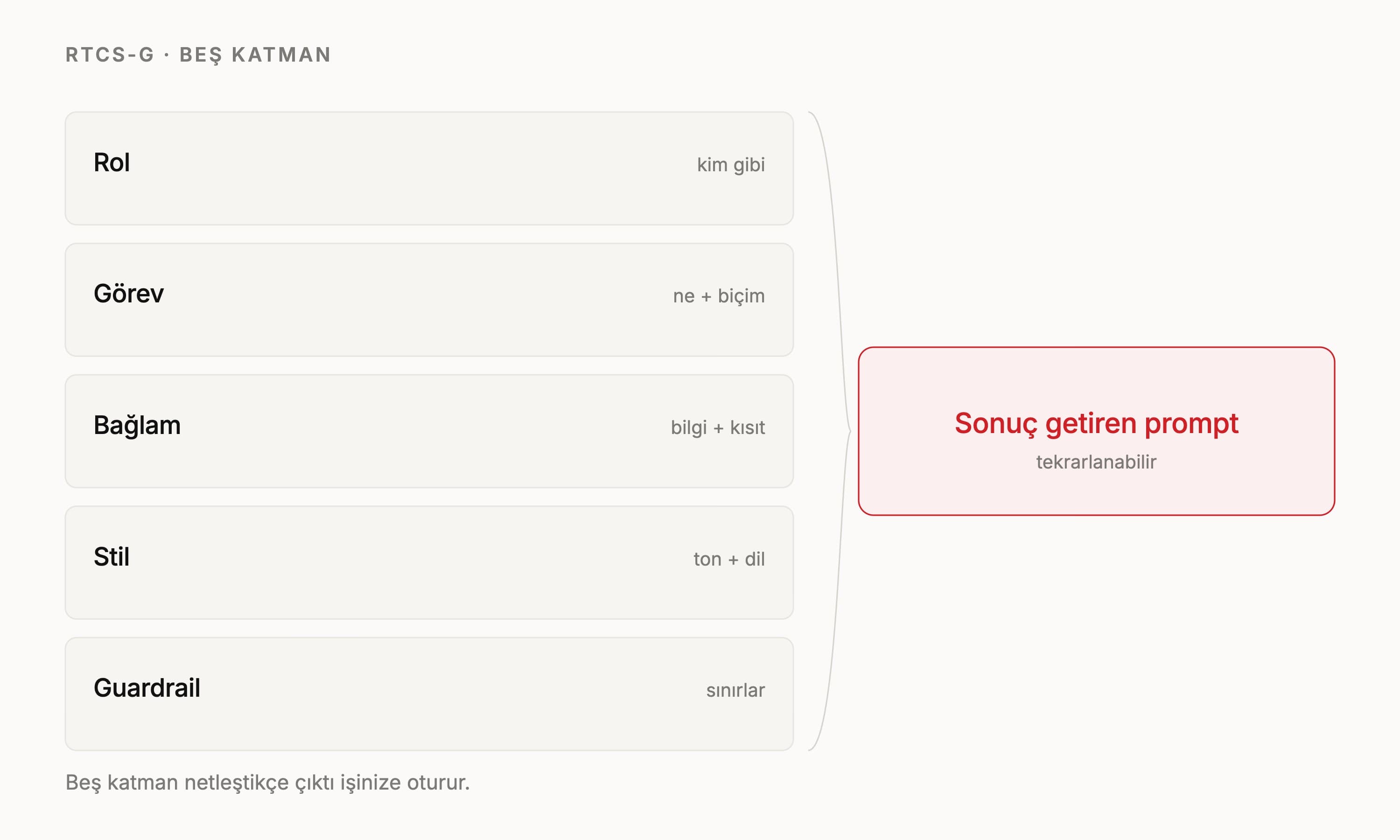
Task: Click the 'RTCS-G · BEŞ KATMAN' header
Action: click(x=198, y=55)
